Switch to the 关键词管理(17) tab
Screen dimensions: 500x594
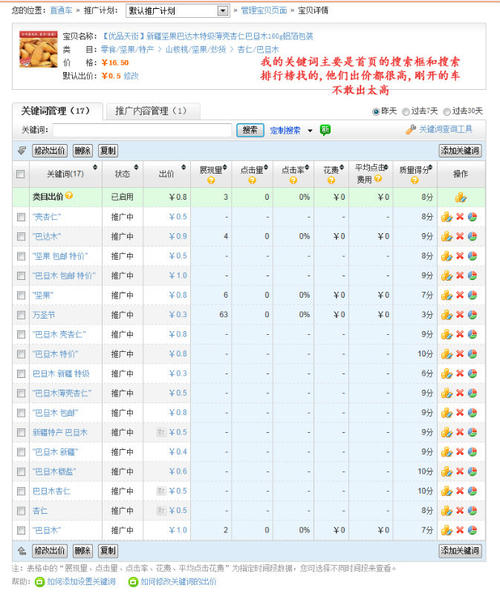57,111
